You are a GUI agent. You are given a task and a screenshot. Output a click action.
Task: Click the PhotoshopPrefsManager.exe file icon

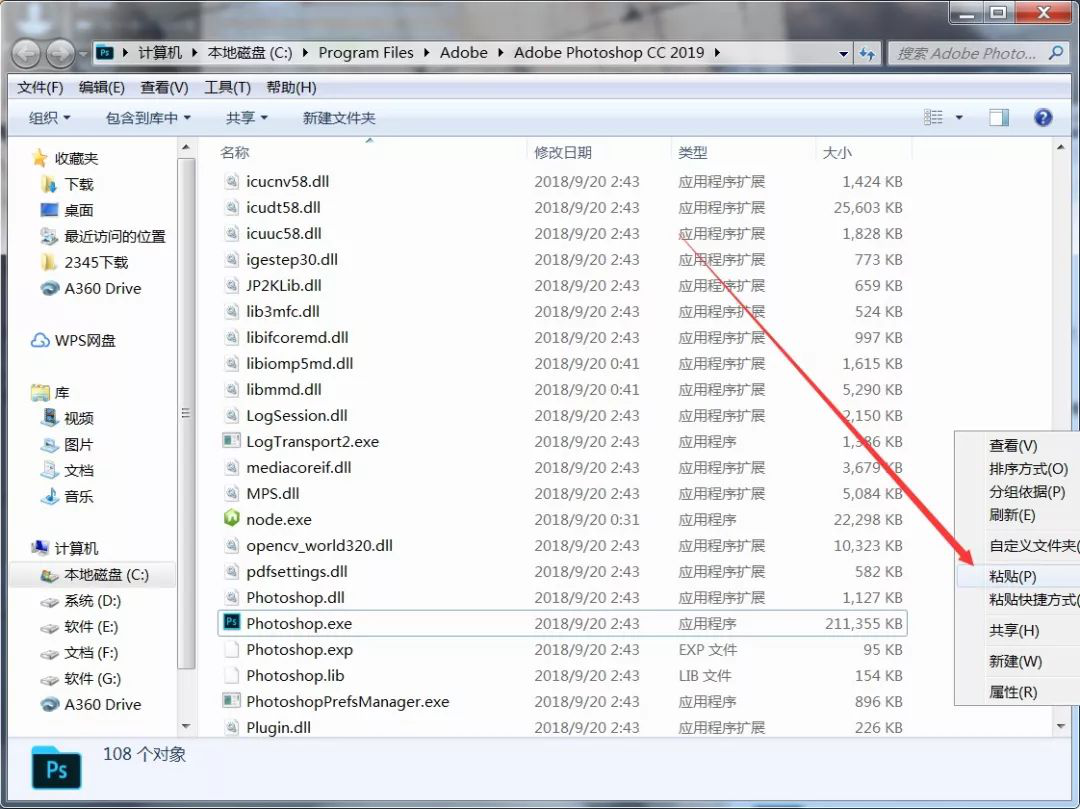click(231, 701)
